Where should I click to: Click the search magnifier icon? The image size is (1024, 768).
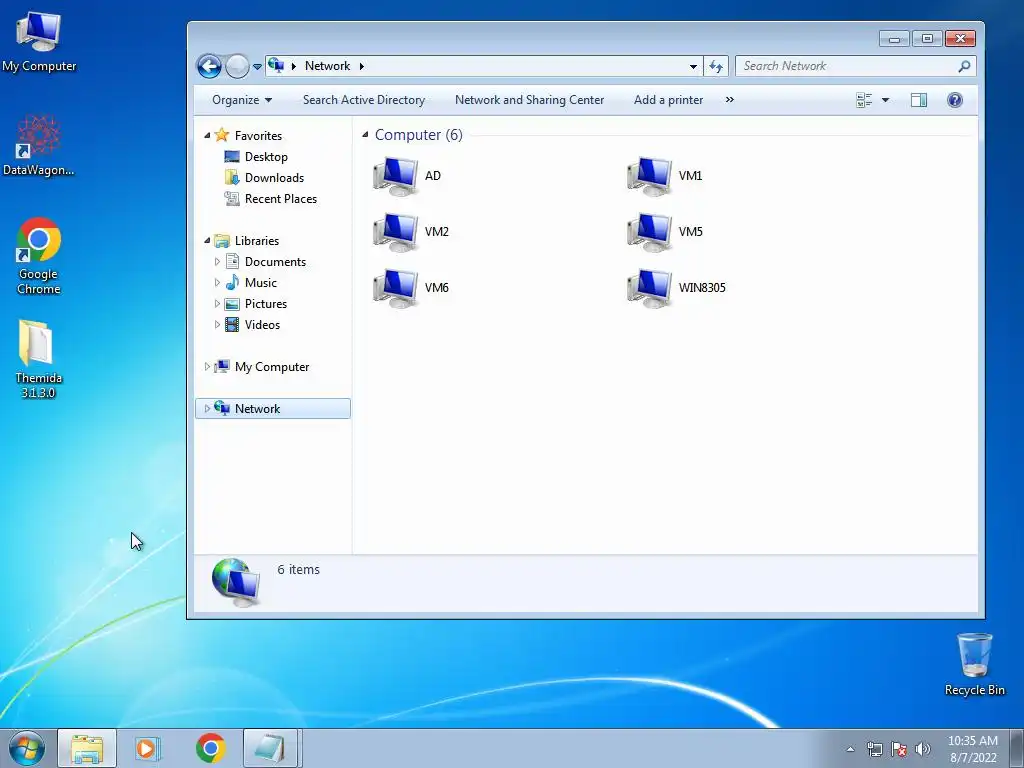click(x=964, y=66)
